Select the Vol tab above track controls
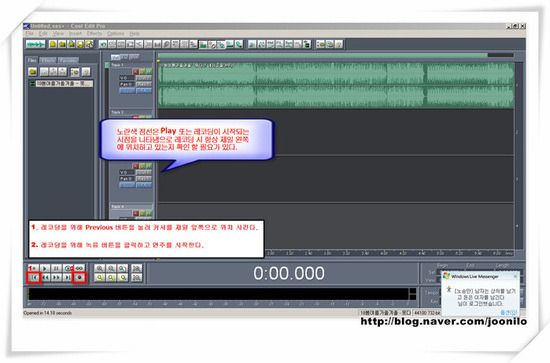Image resolution: width=550 pixels, height=363 pixels. point(116,58)
